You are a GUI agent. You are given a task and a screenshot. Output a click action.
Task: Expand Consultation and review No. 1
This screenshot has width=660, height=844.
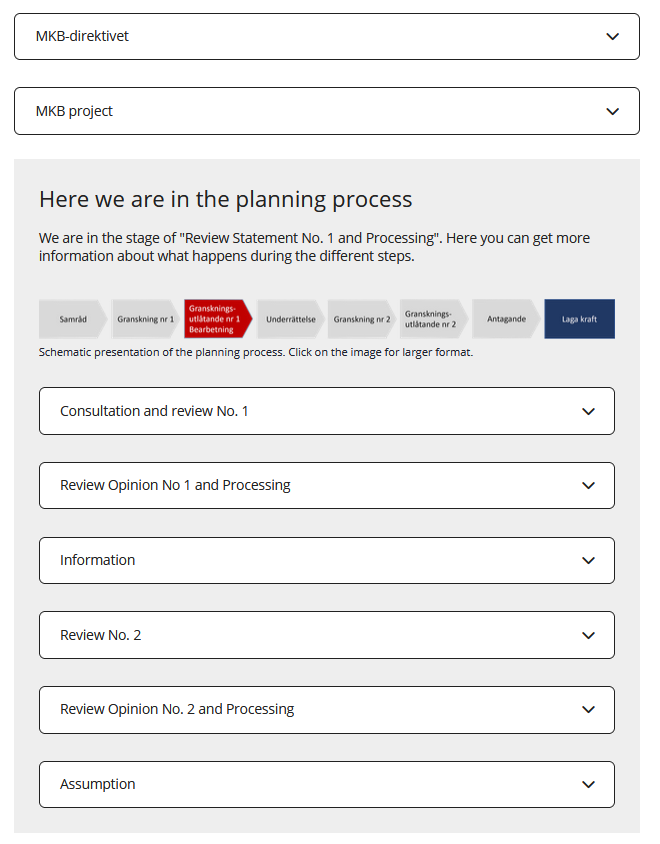coord(326,411)
